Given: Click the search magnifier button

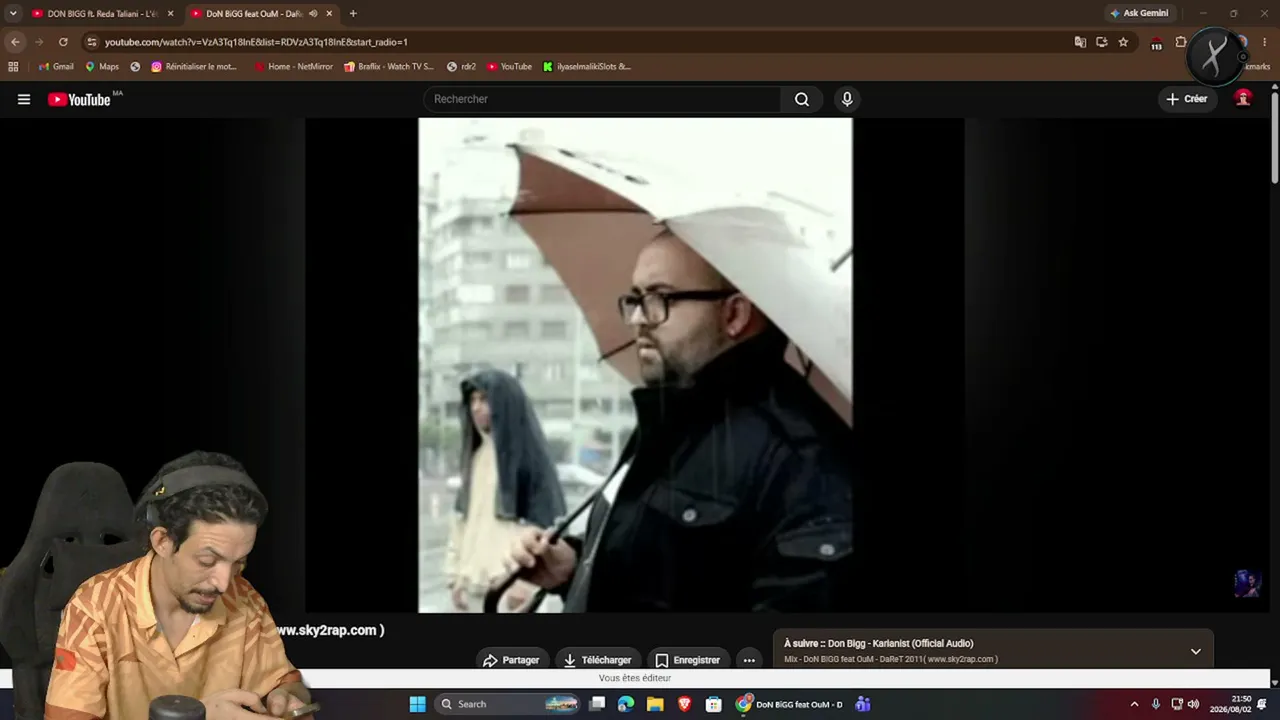Looking at the screenshot, I should 802,99.
